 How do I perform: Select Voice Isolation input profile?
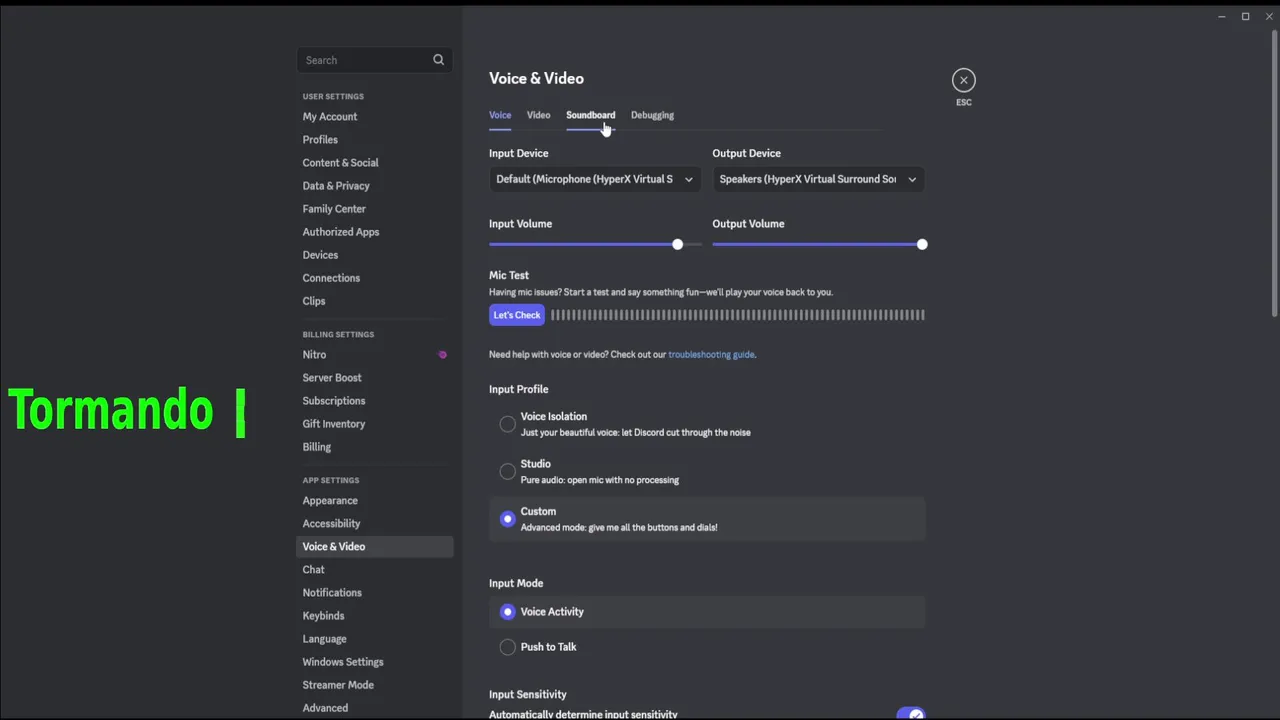(508, 424)
